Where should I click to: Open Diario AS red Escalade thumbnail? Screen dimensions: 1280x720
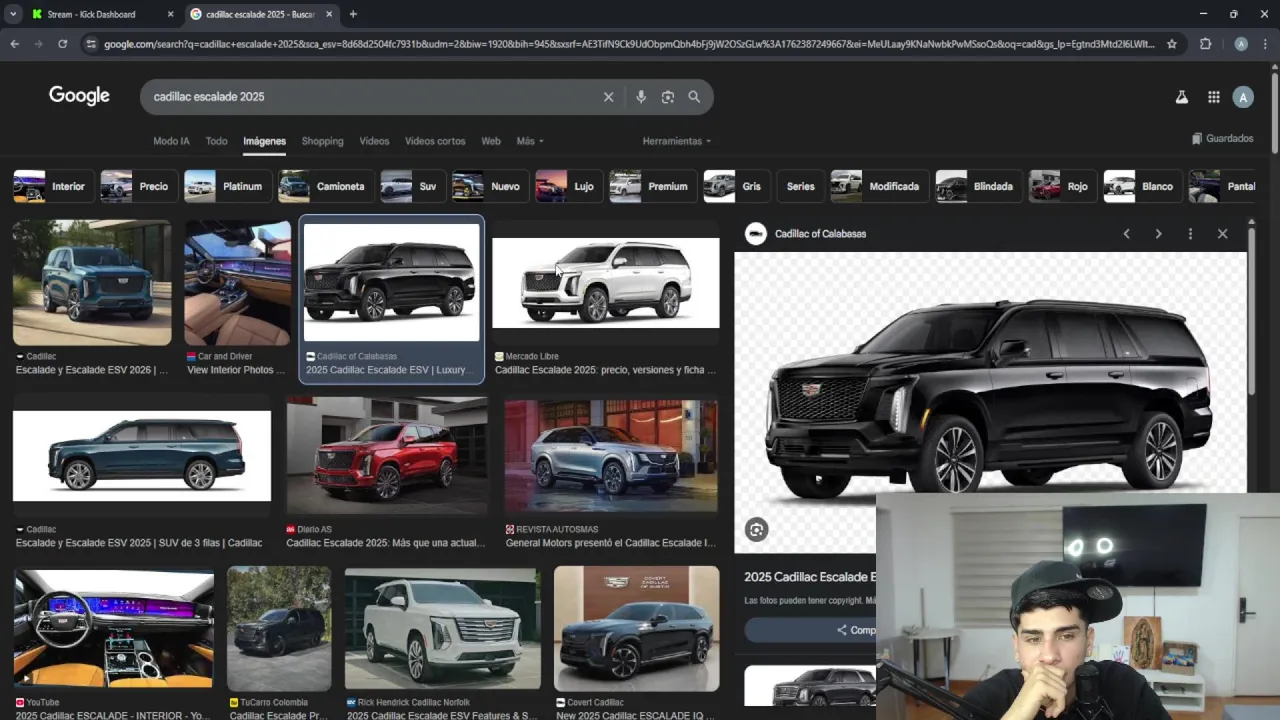[x=387, y=456]
